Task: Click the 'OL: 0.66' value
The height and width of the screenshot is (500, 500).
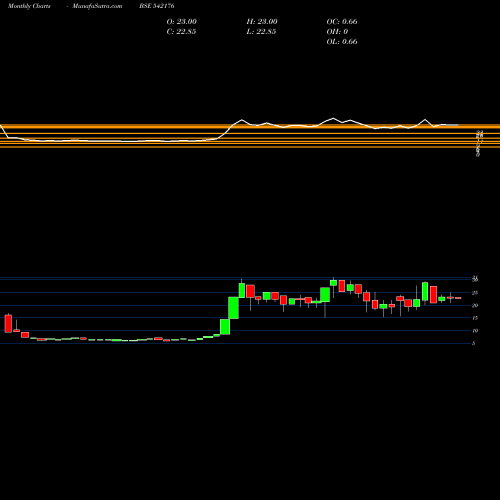Action: point(342,42)
